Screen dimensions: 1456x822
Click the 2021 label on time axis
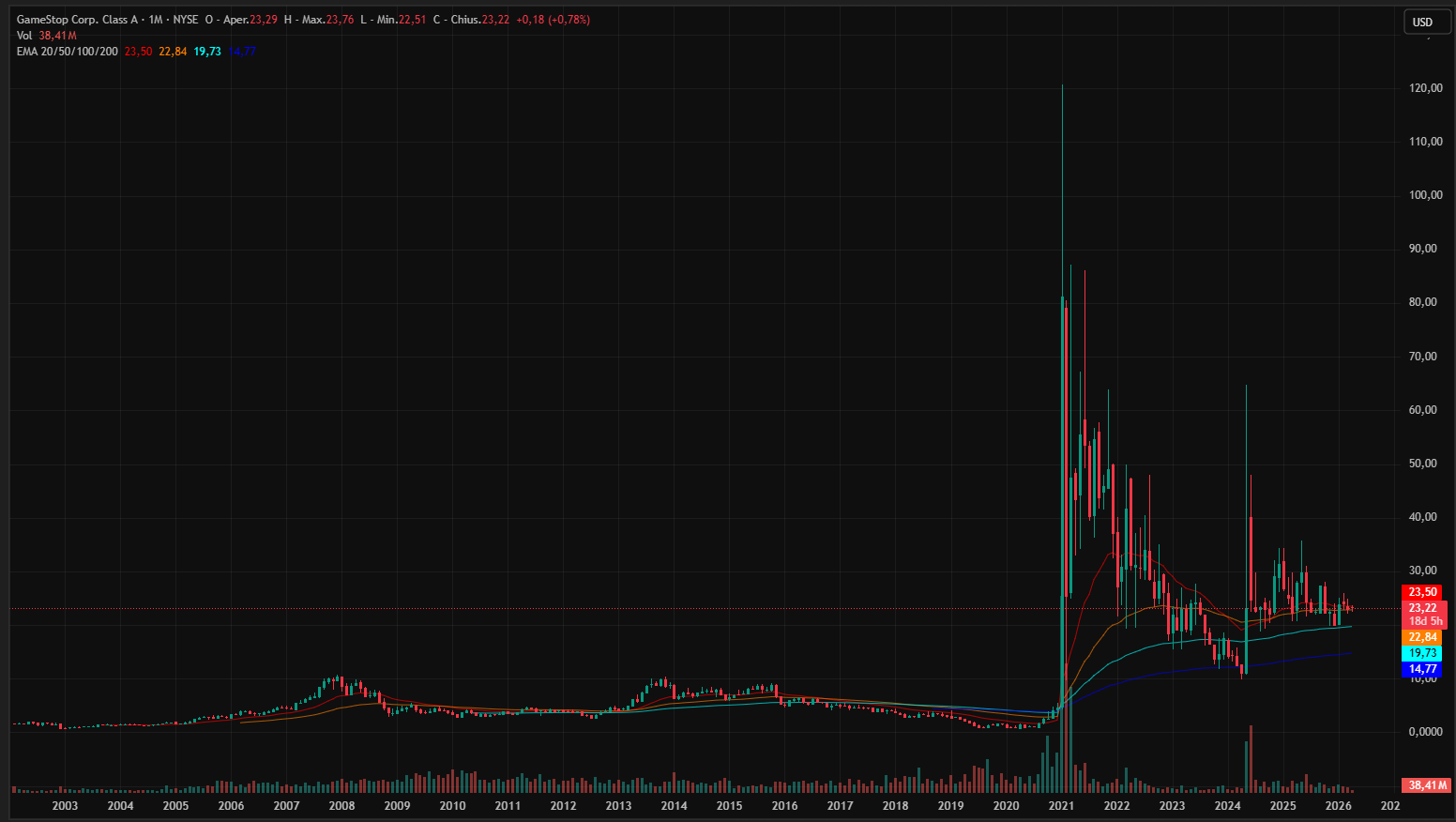[x=1061, y=806]
